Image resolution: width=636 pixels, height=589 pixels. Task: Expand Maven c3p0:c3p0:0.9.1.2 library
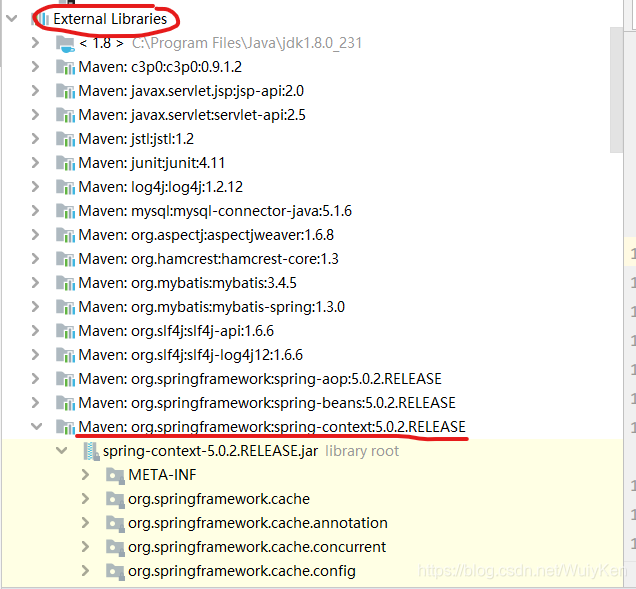[x=35, y=67]
